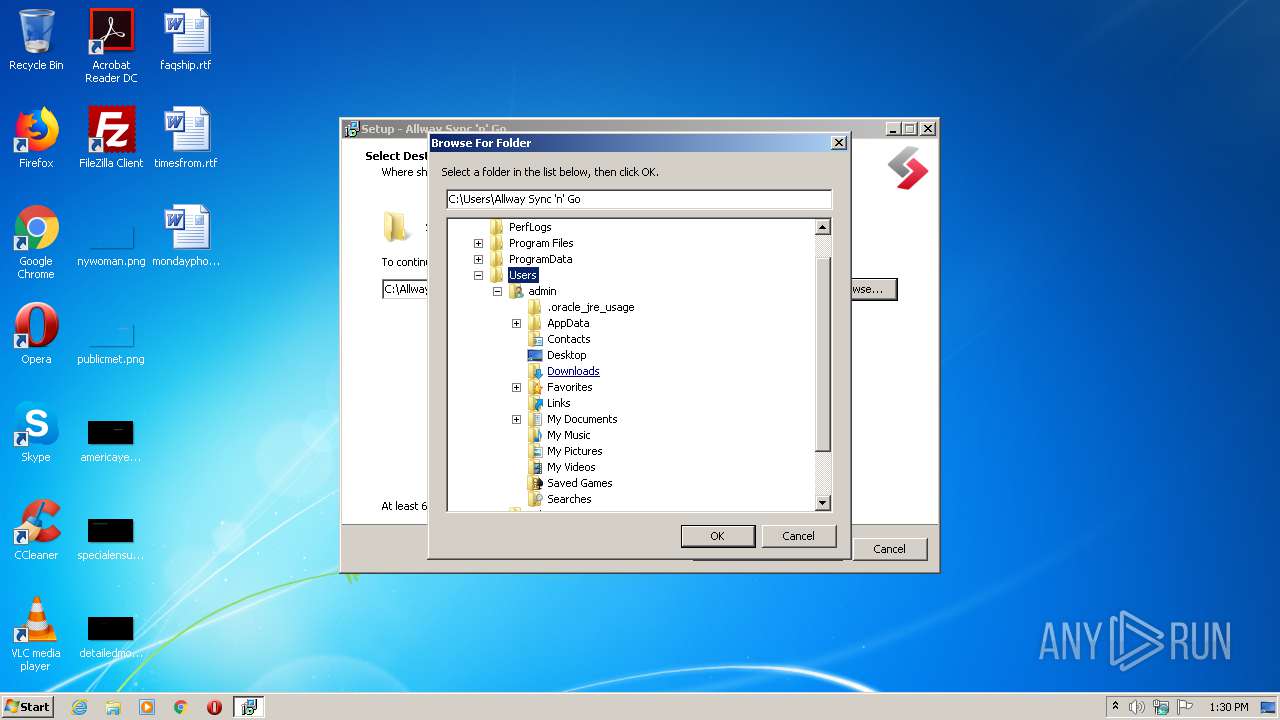Open Chrome from the taskbar
1280x720 pixels.
tap(181, 707)
